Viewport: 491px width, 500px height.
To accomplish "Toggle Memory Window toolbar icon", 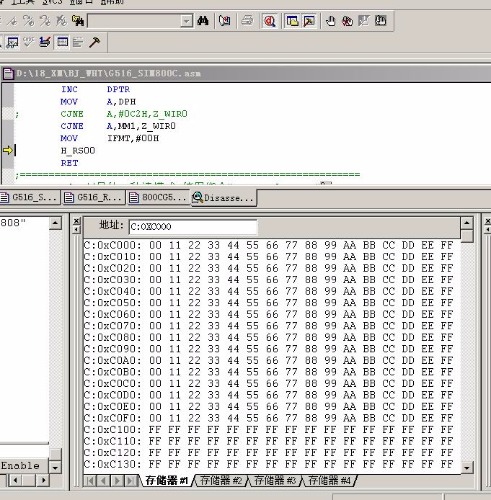I will pyautogui.click(x=62, y=42).
